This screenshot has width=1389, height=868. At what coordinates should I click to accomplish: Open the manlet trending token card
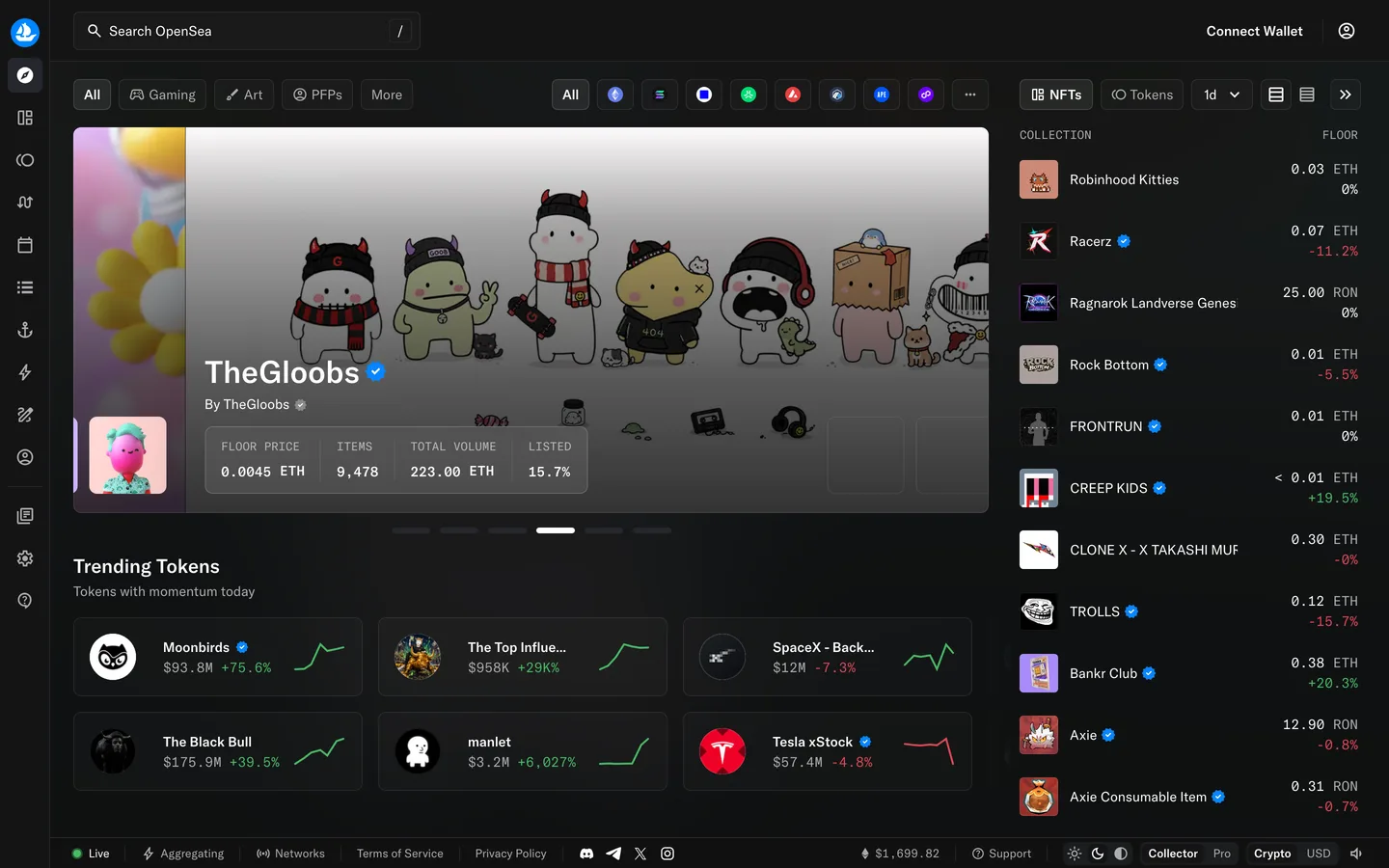(x=523, y=751)
